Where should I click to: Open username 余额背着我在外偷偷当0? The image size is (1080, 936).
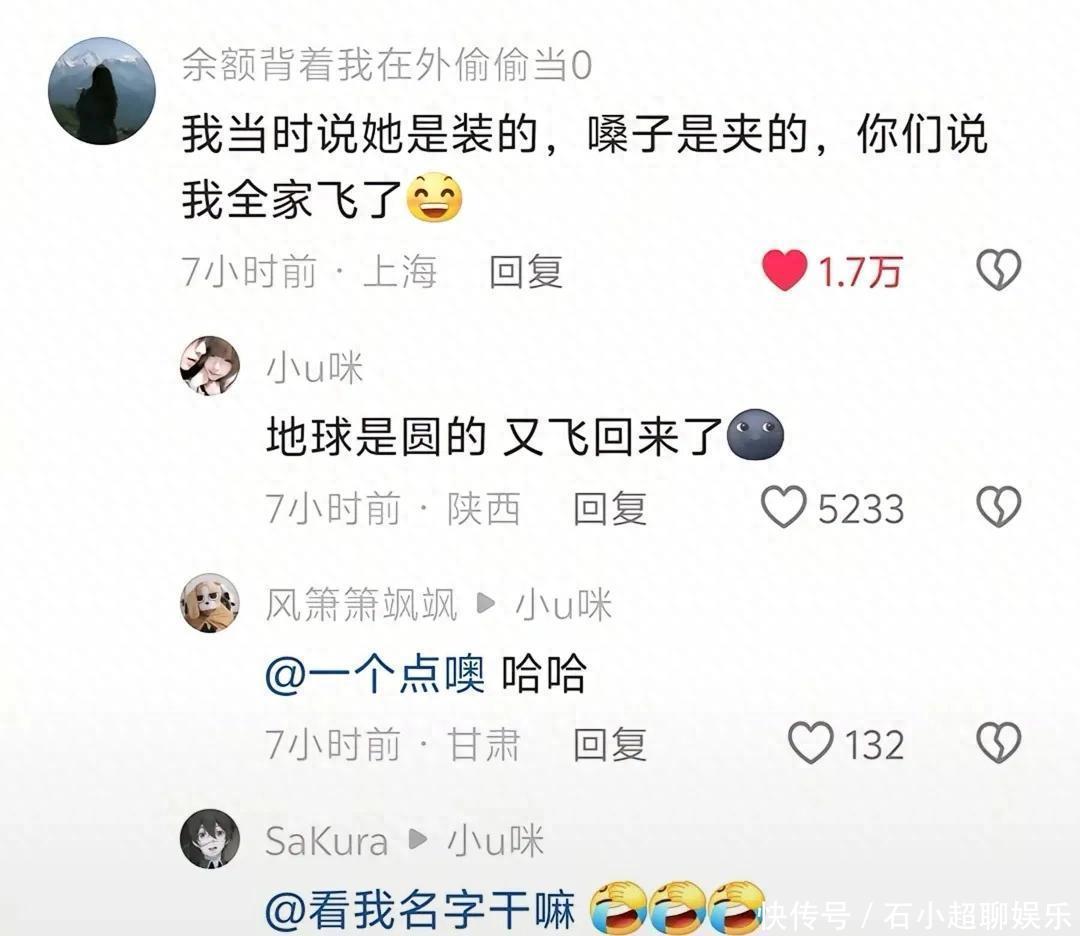(x=387, y=65)
